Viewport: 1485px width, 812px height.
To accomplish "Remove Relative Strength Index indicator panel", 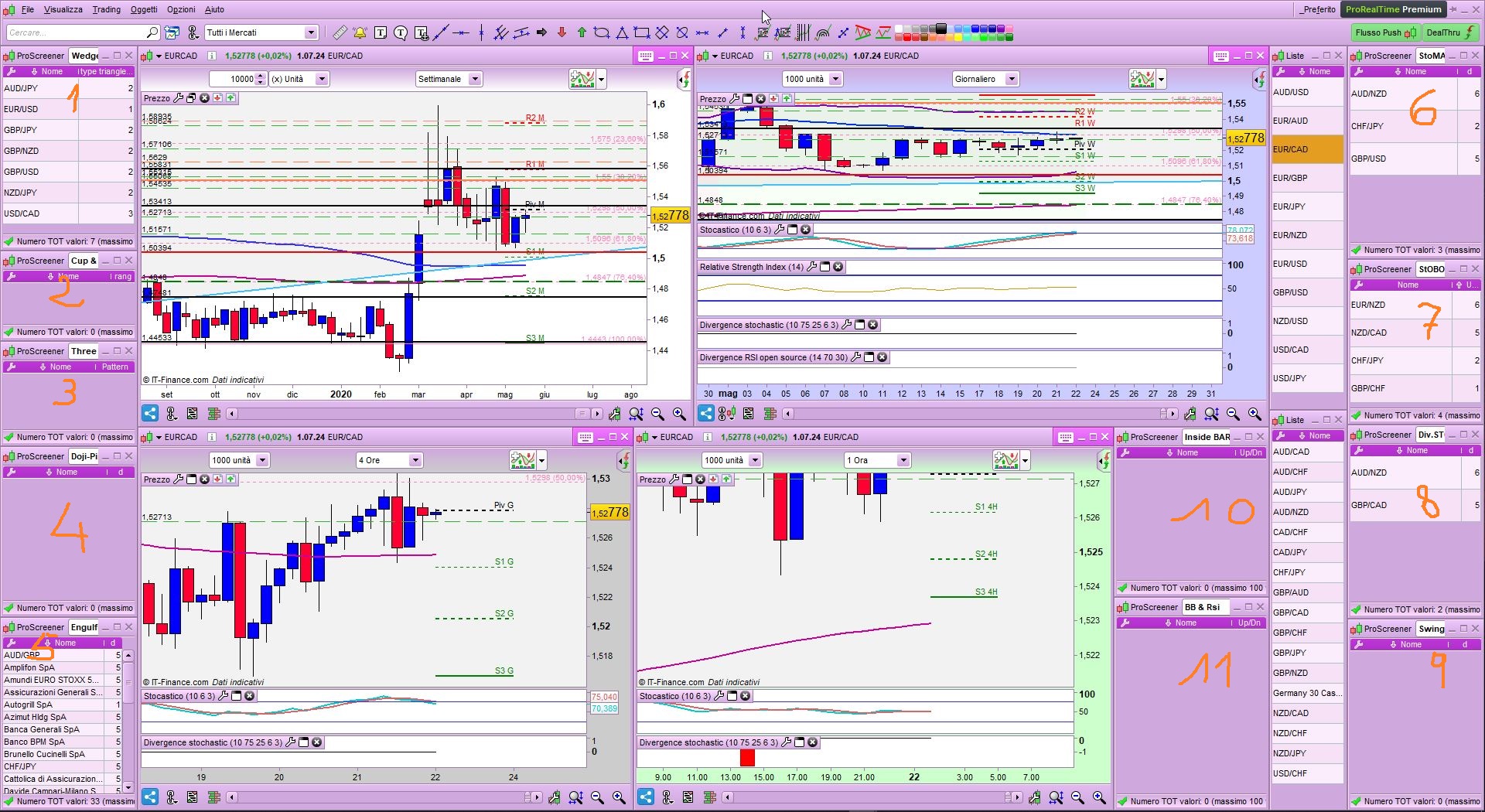I will click(x=838, y=267).
